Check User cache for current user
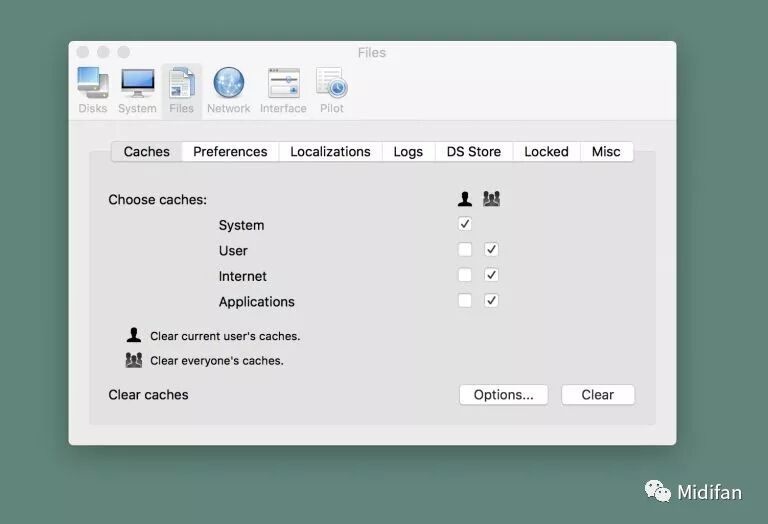Image resolution: width=768 pixels, height=524 pixels. pyautogui.click(x=465, y=249)
